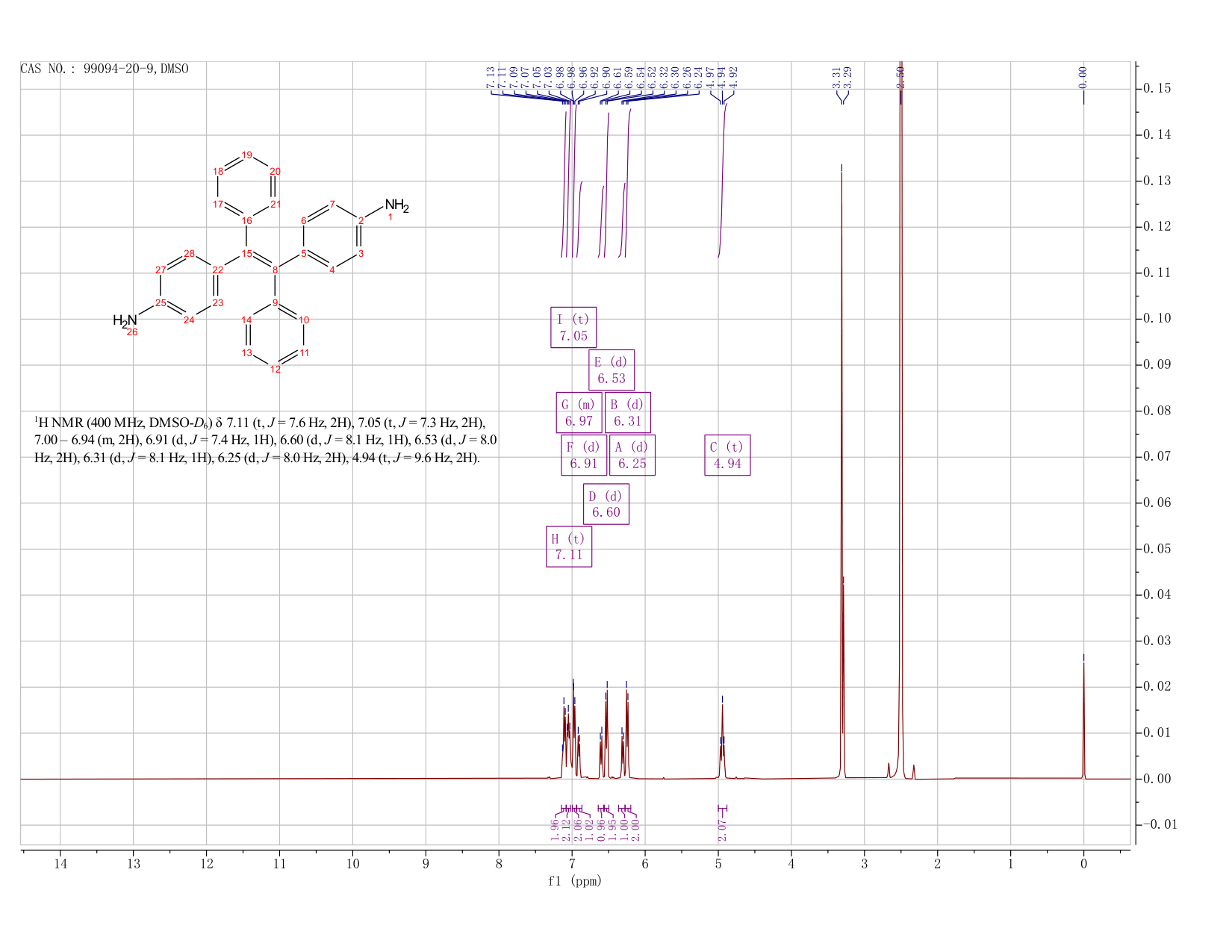Click the x-axis tick label 8
1232x952 pixels.
point(499,864)
